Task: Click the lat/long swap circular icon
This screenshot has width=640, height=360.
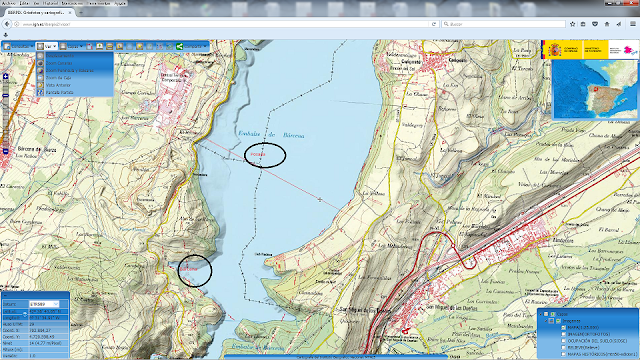Action: [24, 314]
